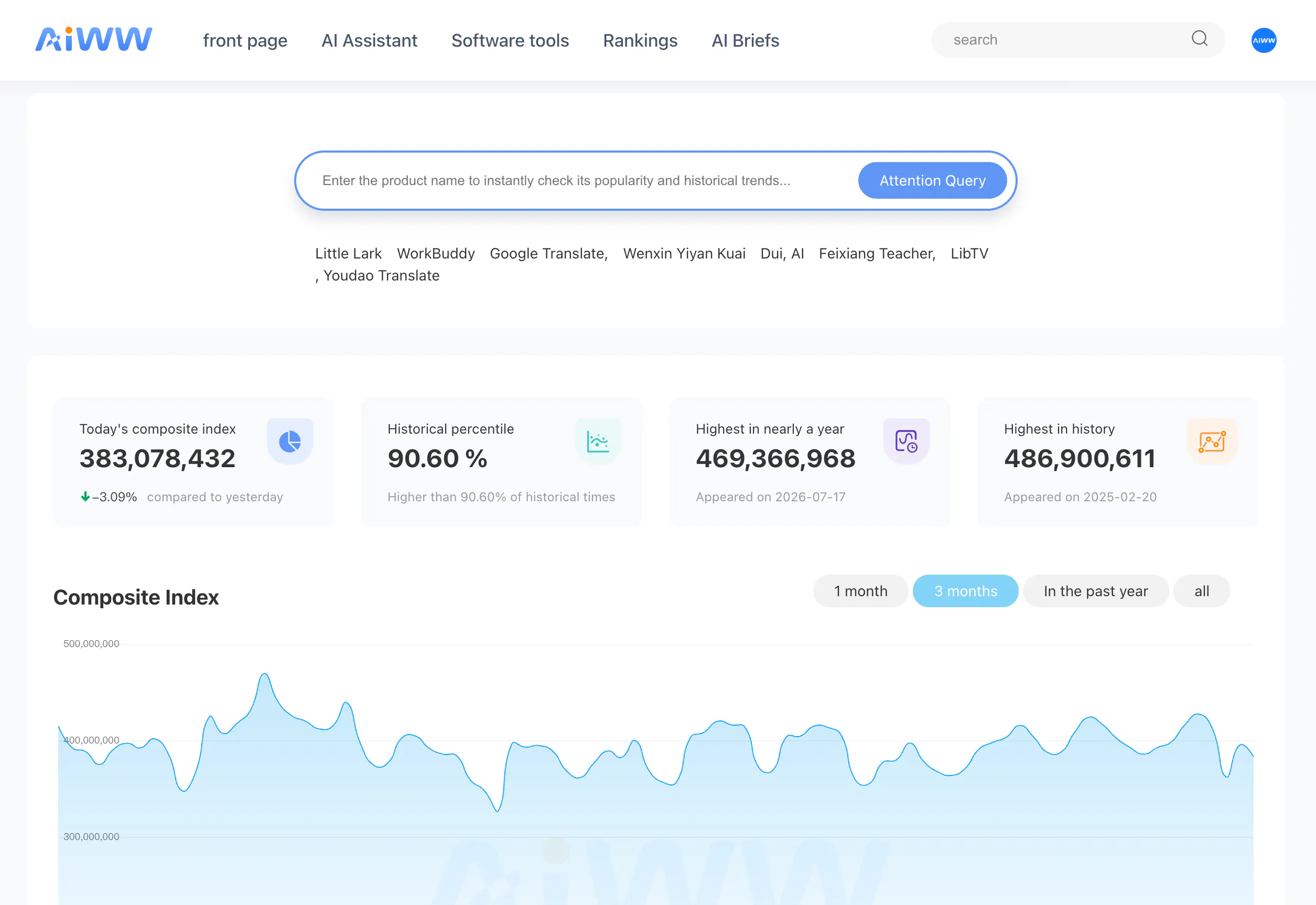Viewport: 1316px width, 905px height.
Task: Open AI Briefs in navigation
Action: pyautogui.click(x=745, y=40)
